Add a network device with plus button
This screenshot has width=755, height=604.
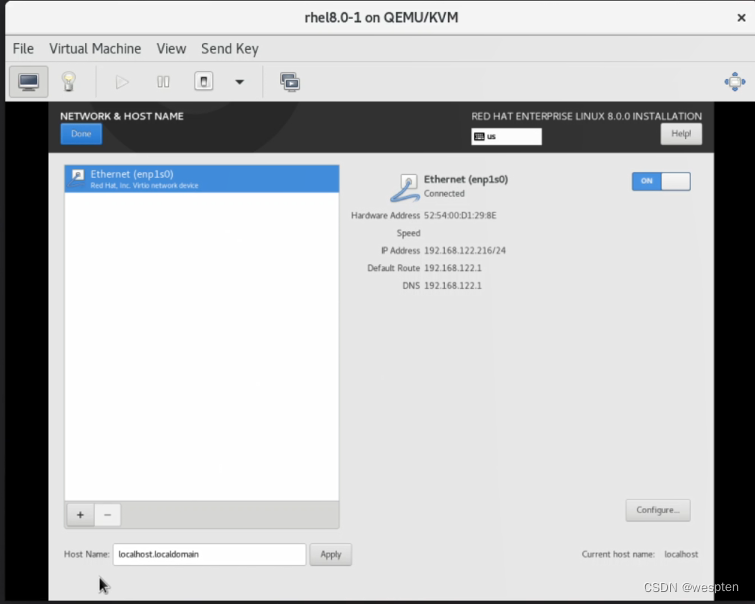coord(80,515)
